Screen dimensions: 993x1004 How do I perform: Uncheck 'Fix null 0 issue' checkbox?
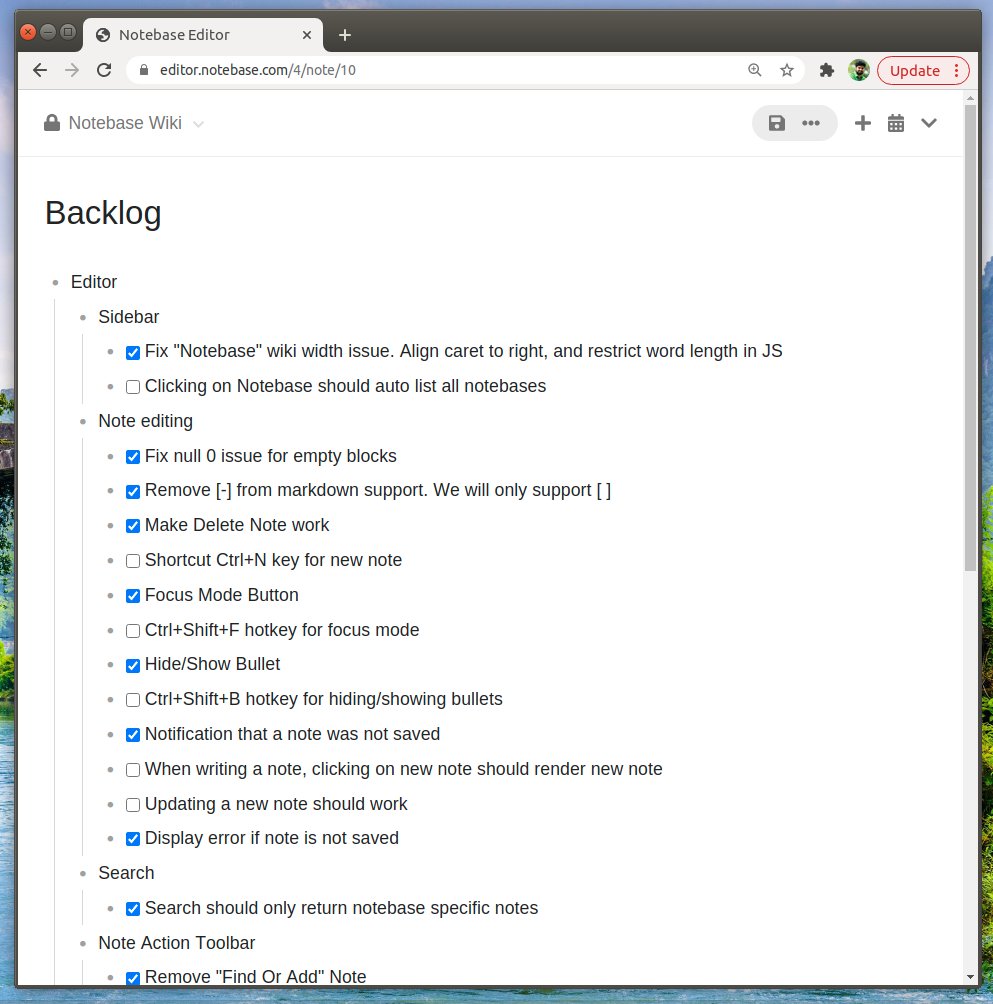coord(133,457)
